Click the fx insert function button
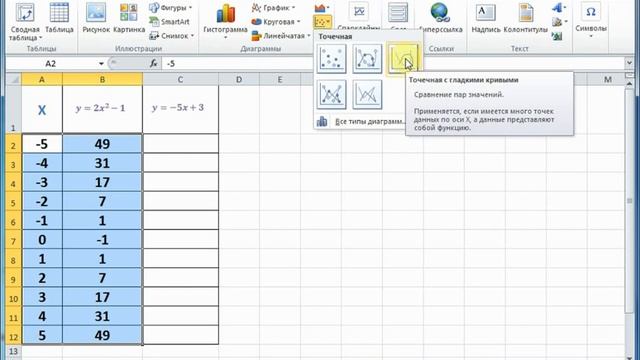 click(x=153, y=64)
